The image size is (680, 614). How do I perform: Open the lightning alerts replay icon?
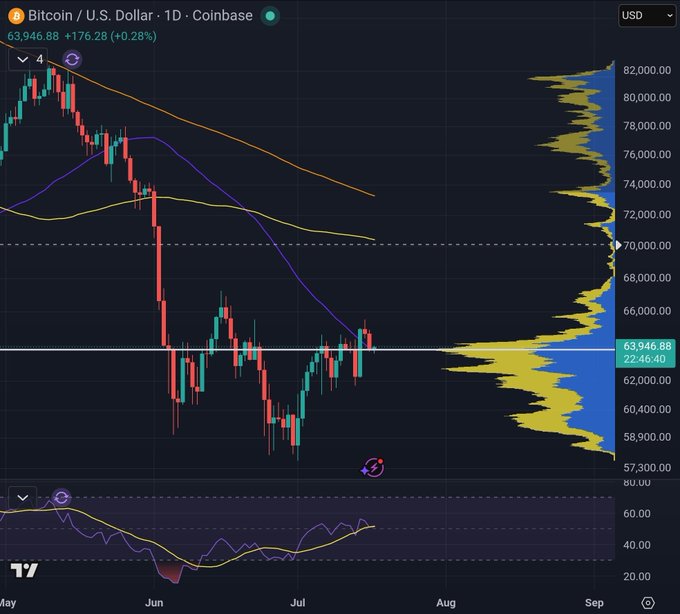[x=373, y=468]
